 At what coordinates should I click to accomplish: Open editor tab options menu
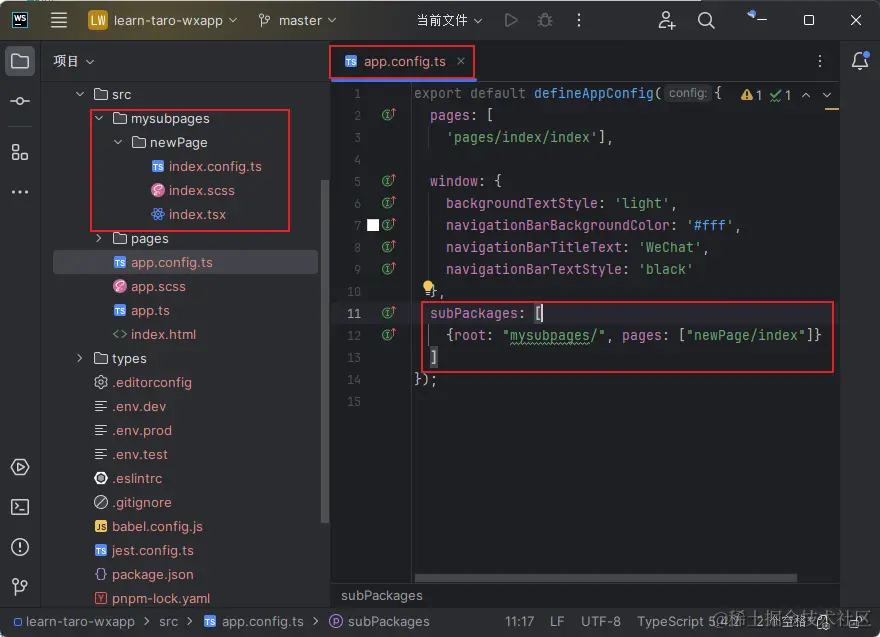pos(820,61)
